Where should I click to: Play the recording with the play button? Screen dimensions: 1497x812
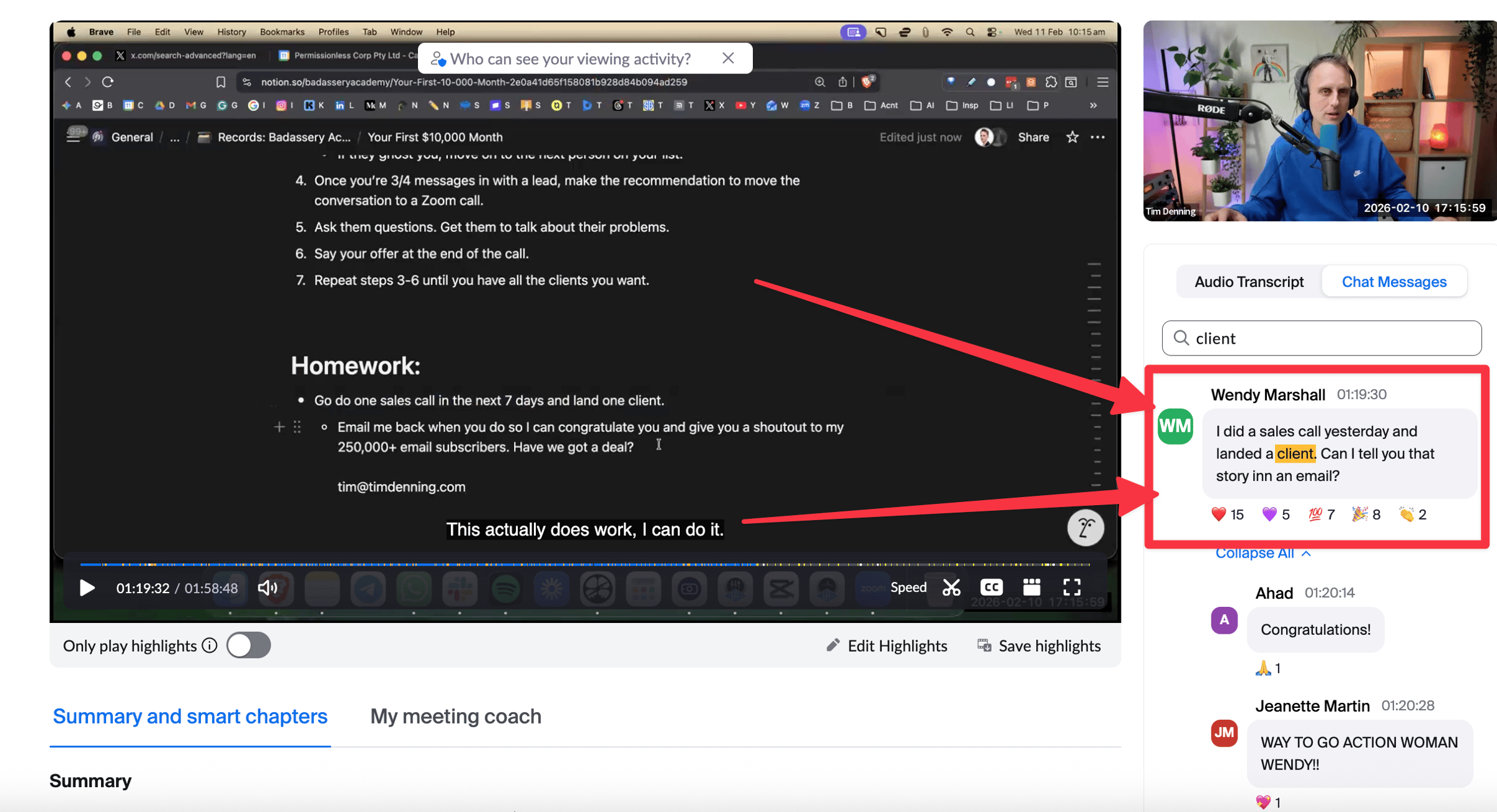pos(87,587)
